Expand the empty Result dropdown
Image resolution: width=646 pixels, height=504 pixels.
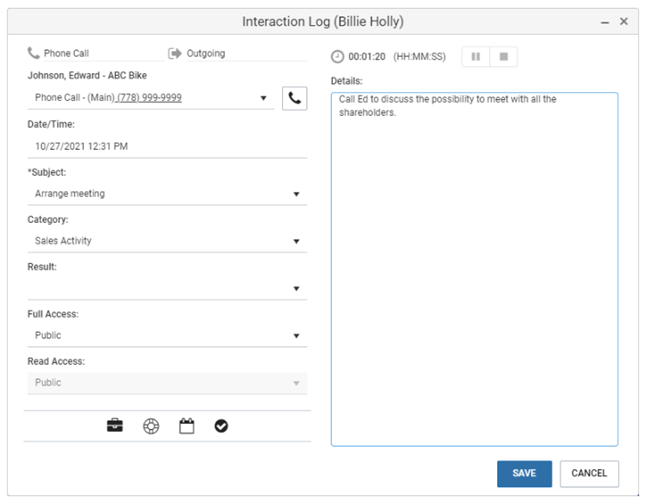[297, 289]
